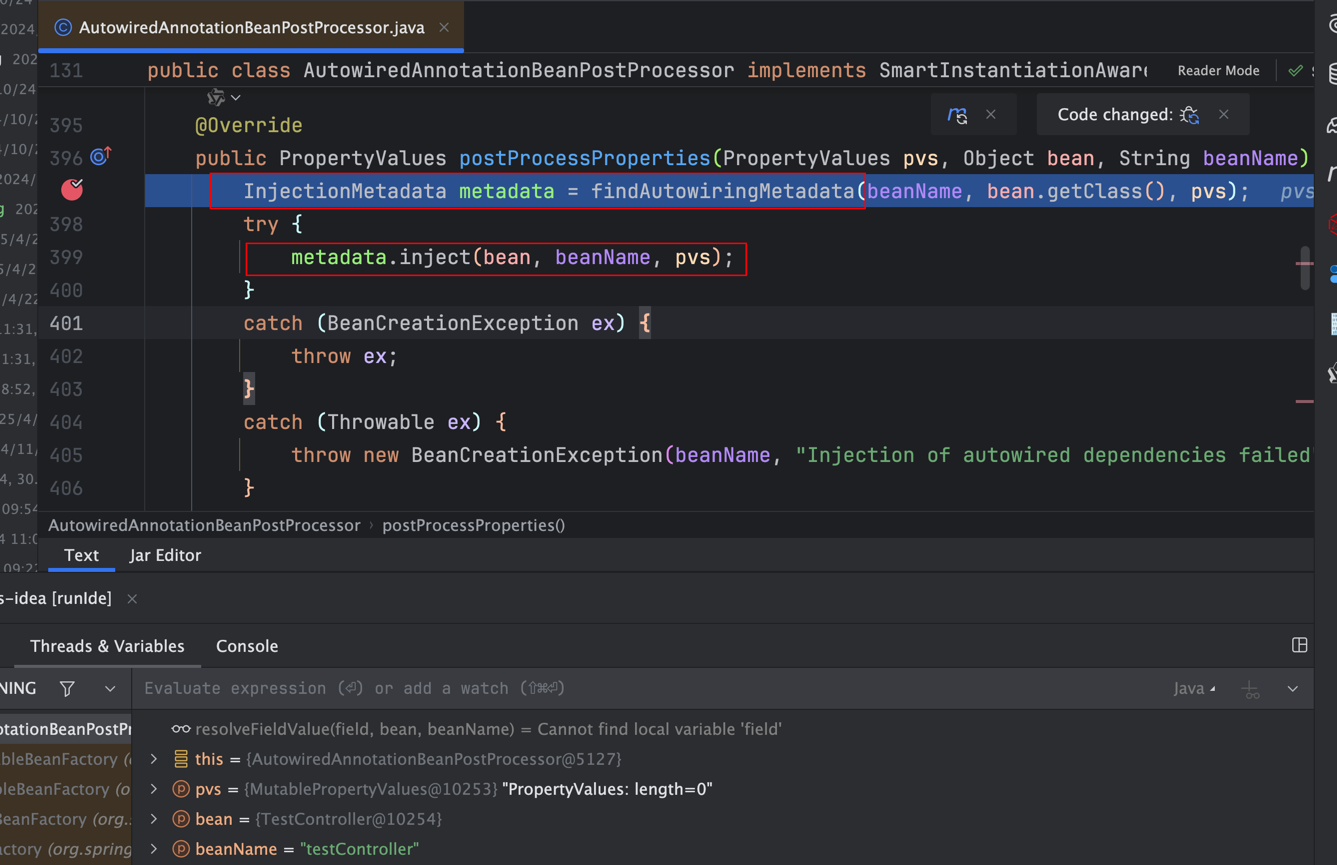Click the Maven reload changes icon
Image resolution: width=1337 pixels, height=865 pixels.
tap(957, 115)
